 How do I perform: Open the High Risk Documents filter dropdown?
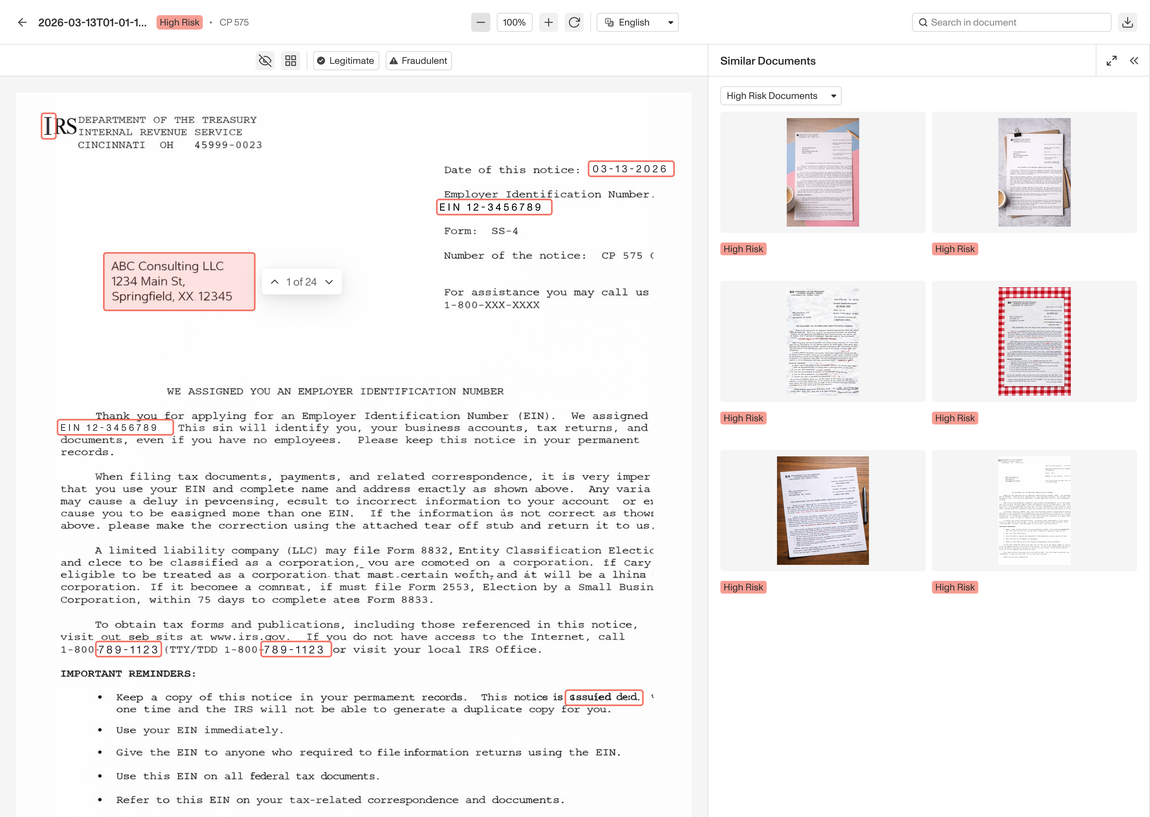point(780,95)
